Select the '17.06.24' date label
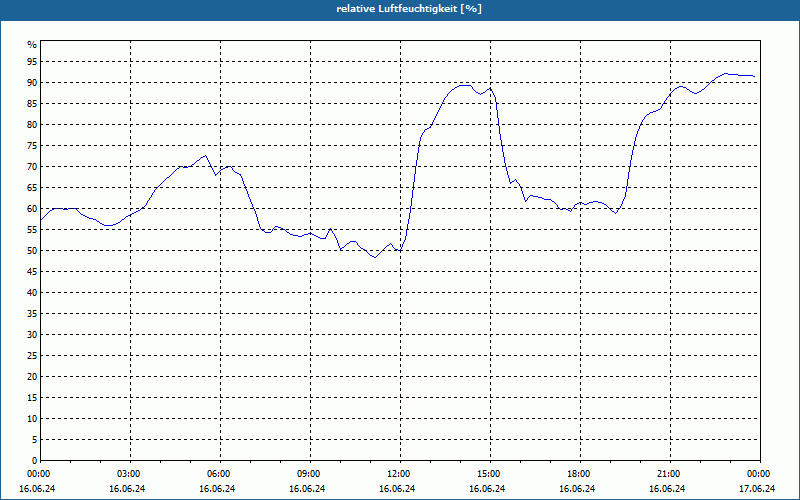 757,489
